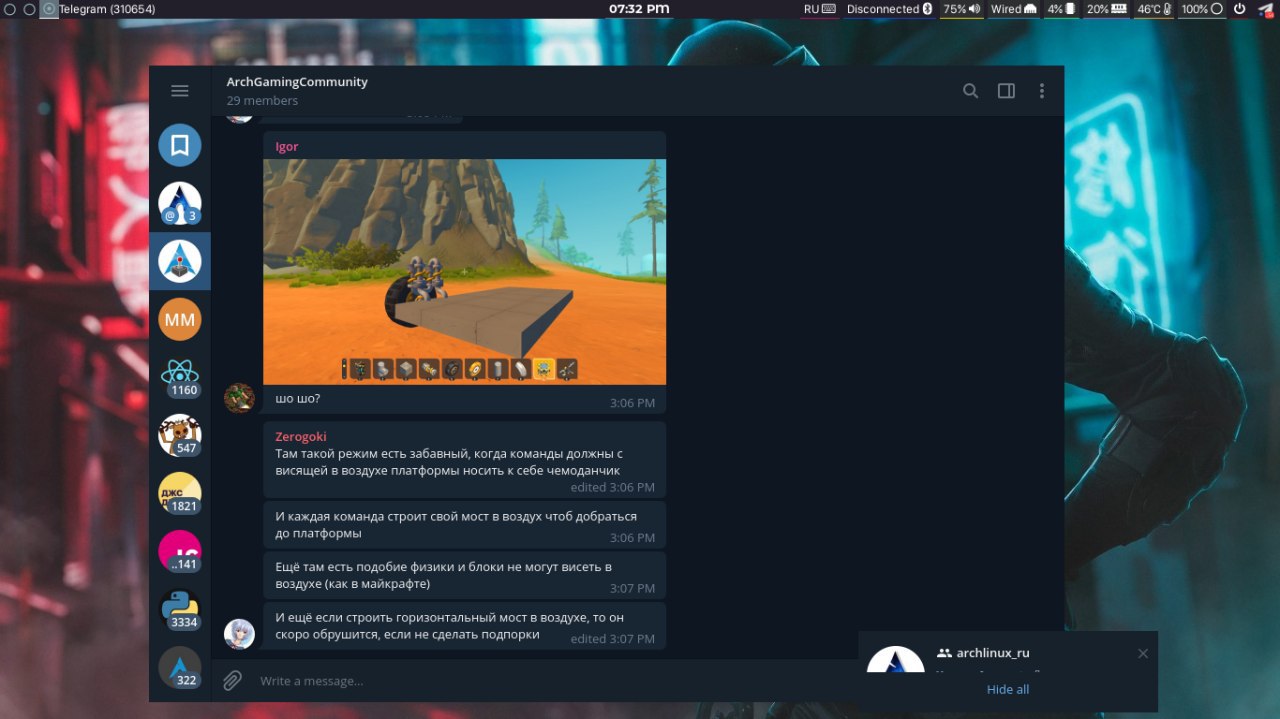Click the Telegram taskbar app icon
Screen dimensions: 1280x719
tap(49, 9)
